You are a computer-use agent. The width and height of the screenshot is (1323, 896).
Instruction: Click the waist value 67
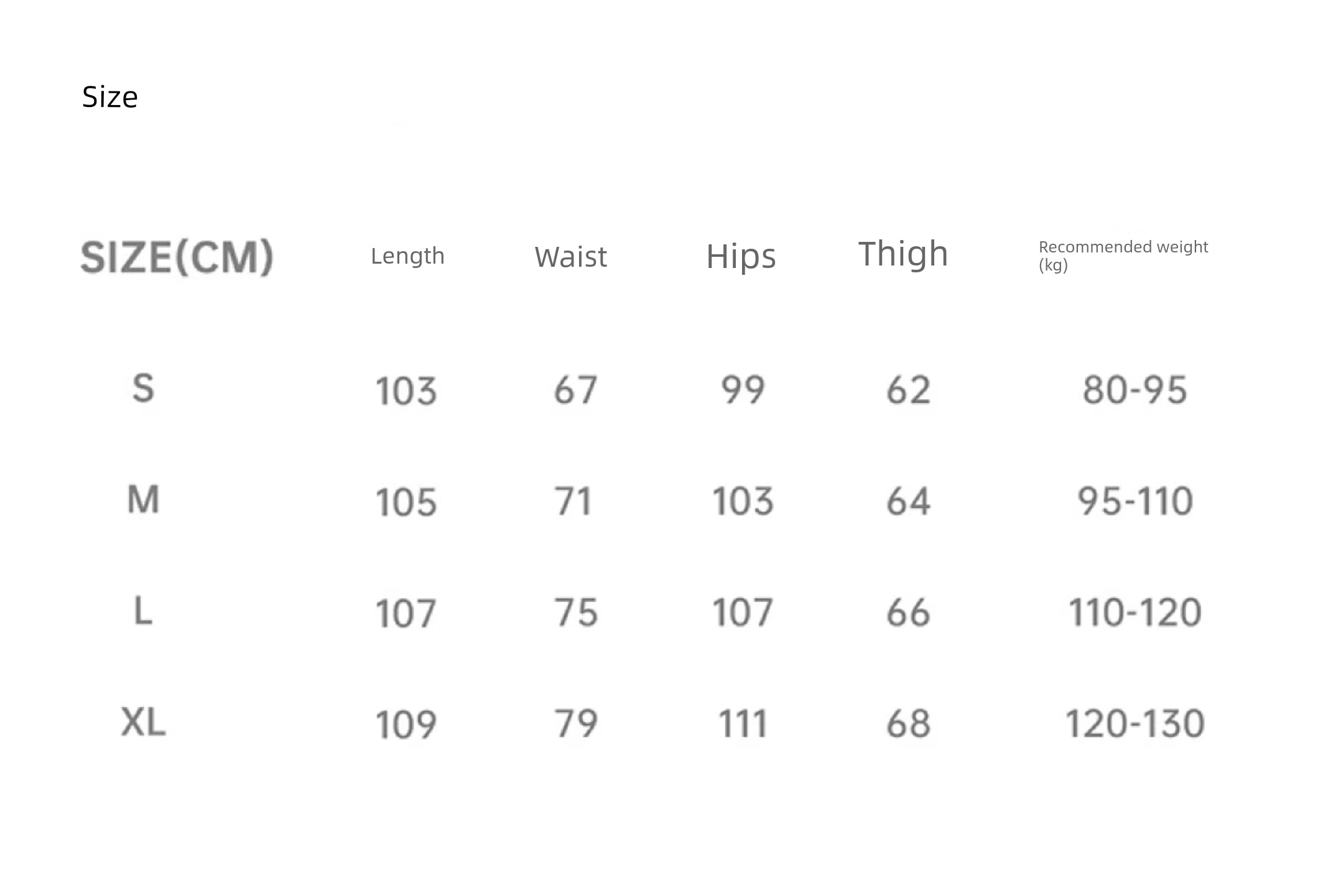[576, 390]
